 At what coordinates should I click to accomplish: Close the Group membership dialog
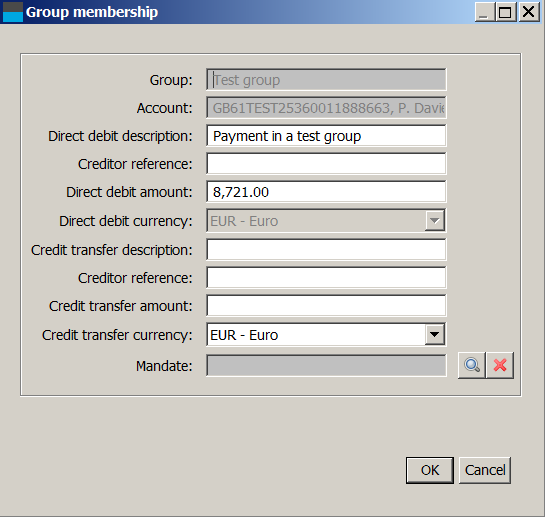(529, 12)
